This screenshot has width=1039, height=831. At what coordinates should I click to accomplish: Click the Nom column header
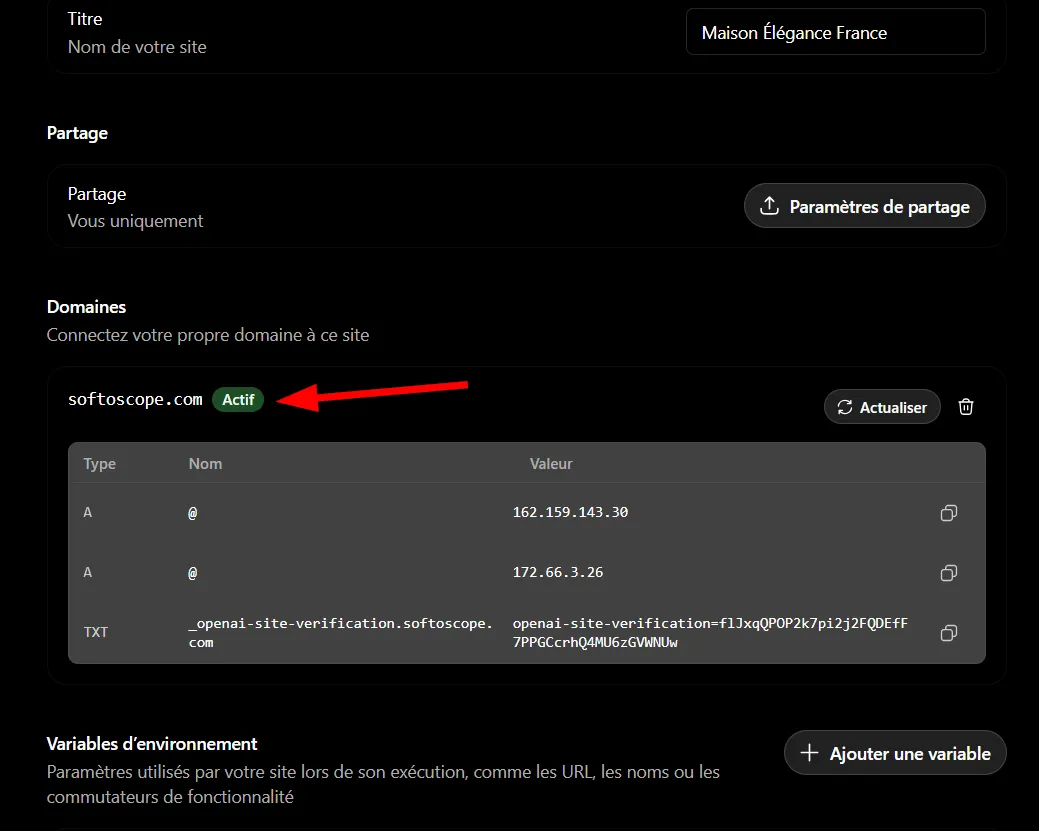click(205, 464)
